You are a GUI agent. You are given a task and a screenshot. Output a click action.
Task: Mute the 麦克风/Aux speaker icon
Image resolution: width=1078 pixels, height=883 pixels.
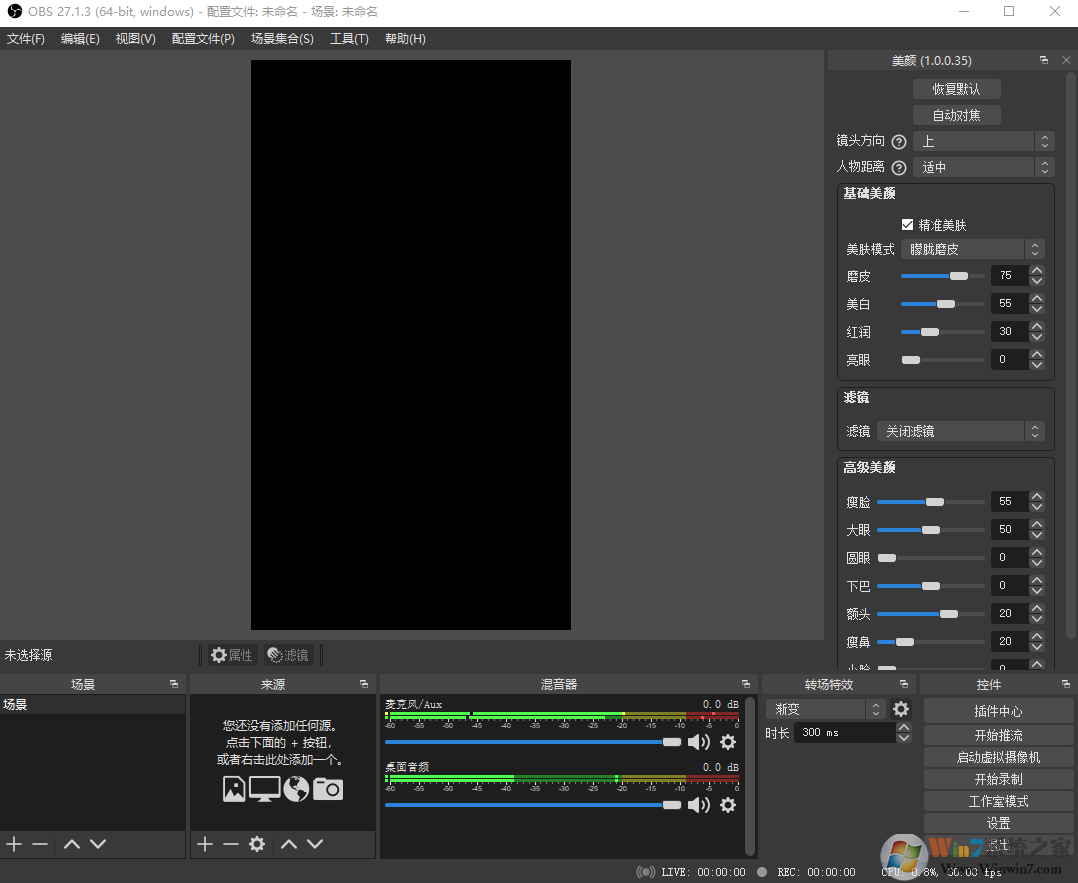click(x=699, y=742)
